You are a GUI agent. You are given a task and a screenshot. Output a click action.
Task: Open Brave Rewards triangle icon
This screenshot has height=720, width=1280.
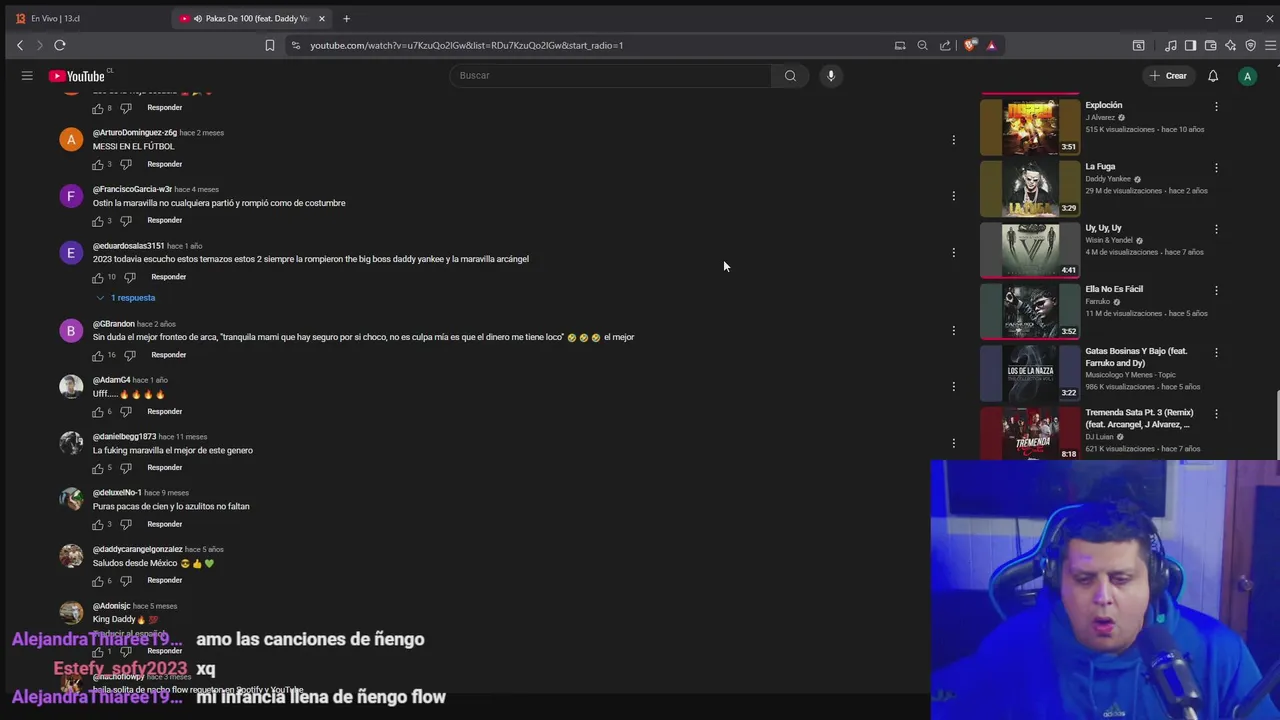(x=991, y=45)
